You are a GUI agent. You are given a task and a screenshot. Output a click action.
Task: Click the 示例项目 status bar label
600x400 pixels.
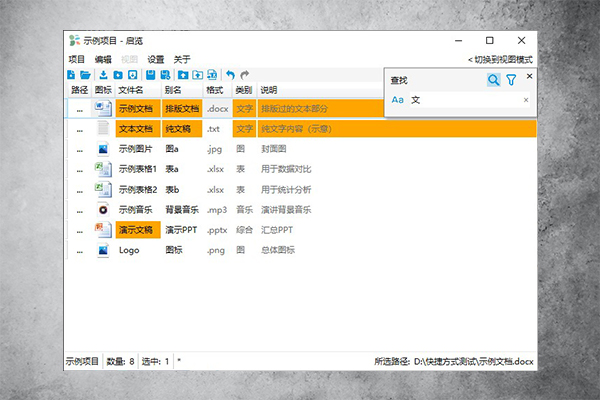[82, 361]
